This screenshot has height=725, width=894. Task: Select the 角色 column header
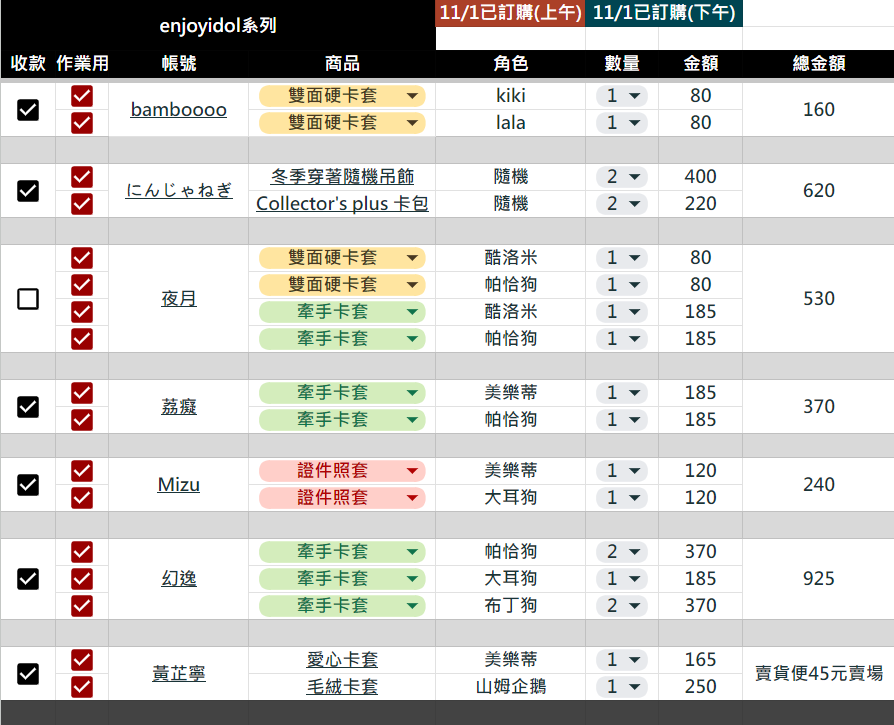click(510, 63)
